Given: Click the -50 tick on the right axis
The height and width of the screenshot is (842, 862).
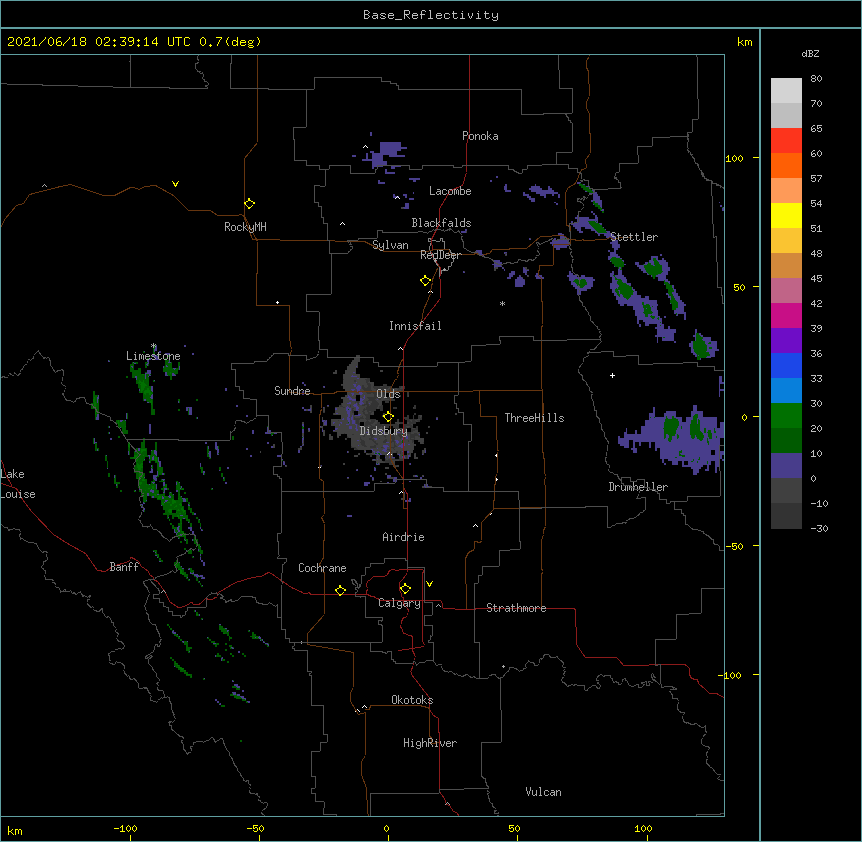Looking at the screenshot, I should 734,546.
